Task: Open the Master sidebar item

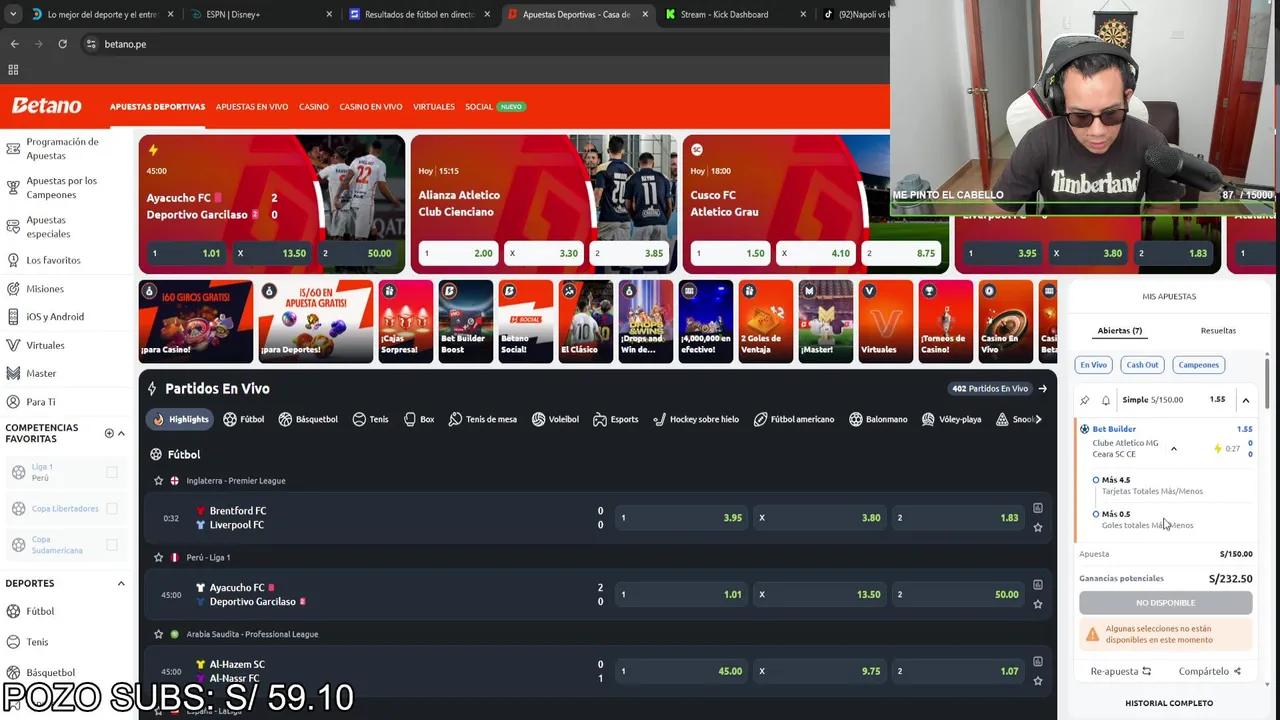Action: (41, 373)
